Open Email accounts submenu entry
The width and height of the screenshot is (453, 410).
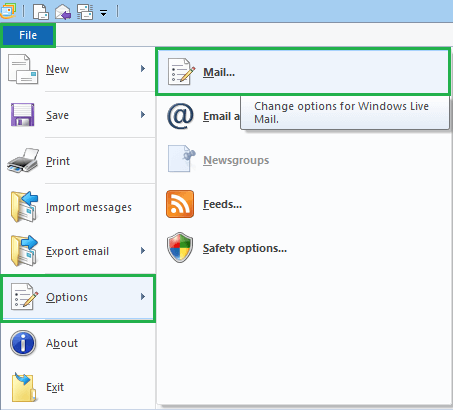click(221, 116)
